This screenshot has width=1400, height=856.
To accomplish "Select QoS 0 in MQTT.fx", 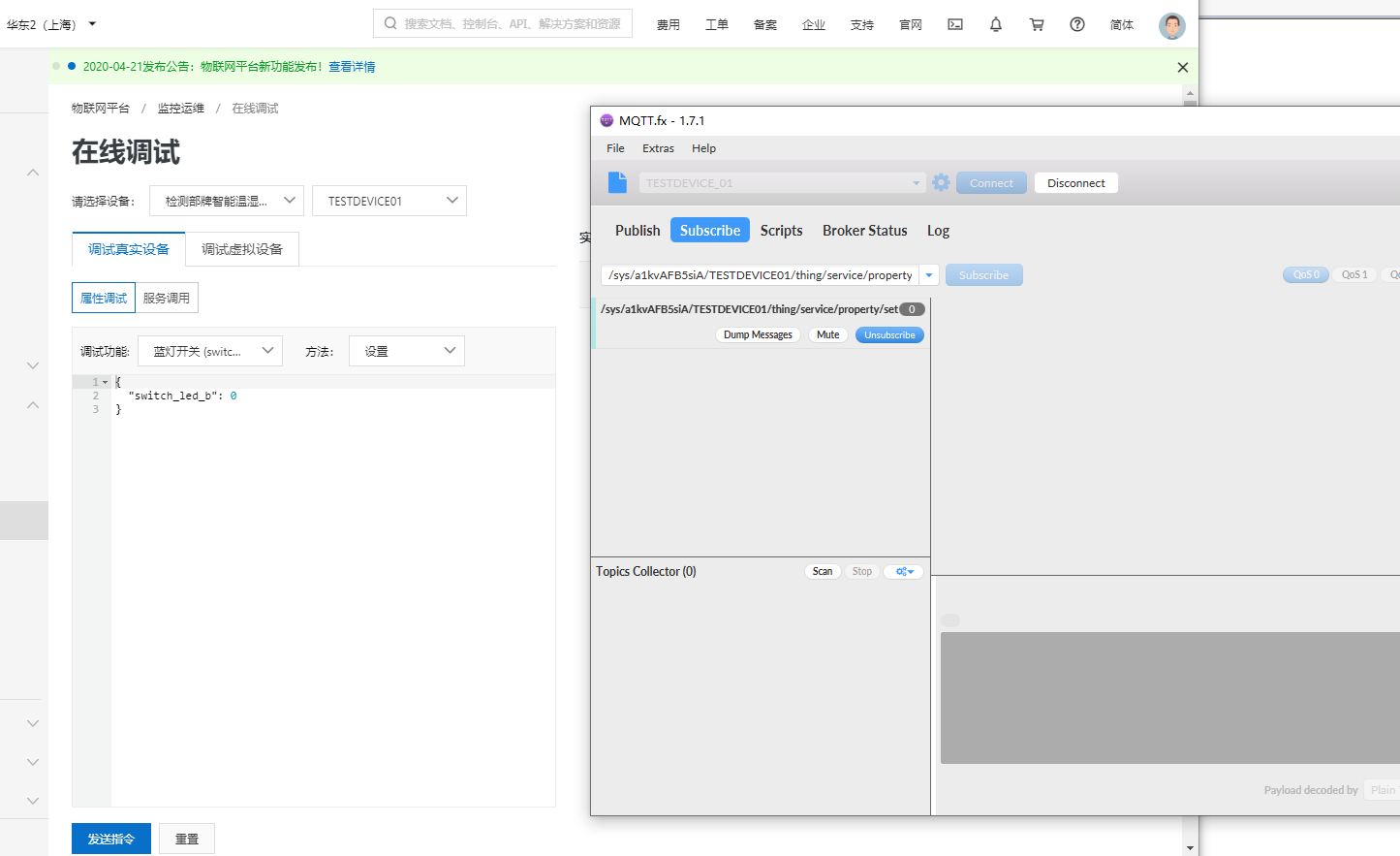I will [1306, 274].
